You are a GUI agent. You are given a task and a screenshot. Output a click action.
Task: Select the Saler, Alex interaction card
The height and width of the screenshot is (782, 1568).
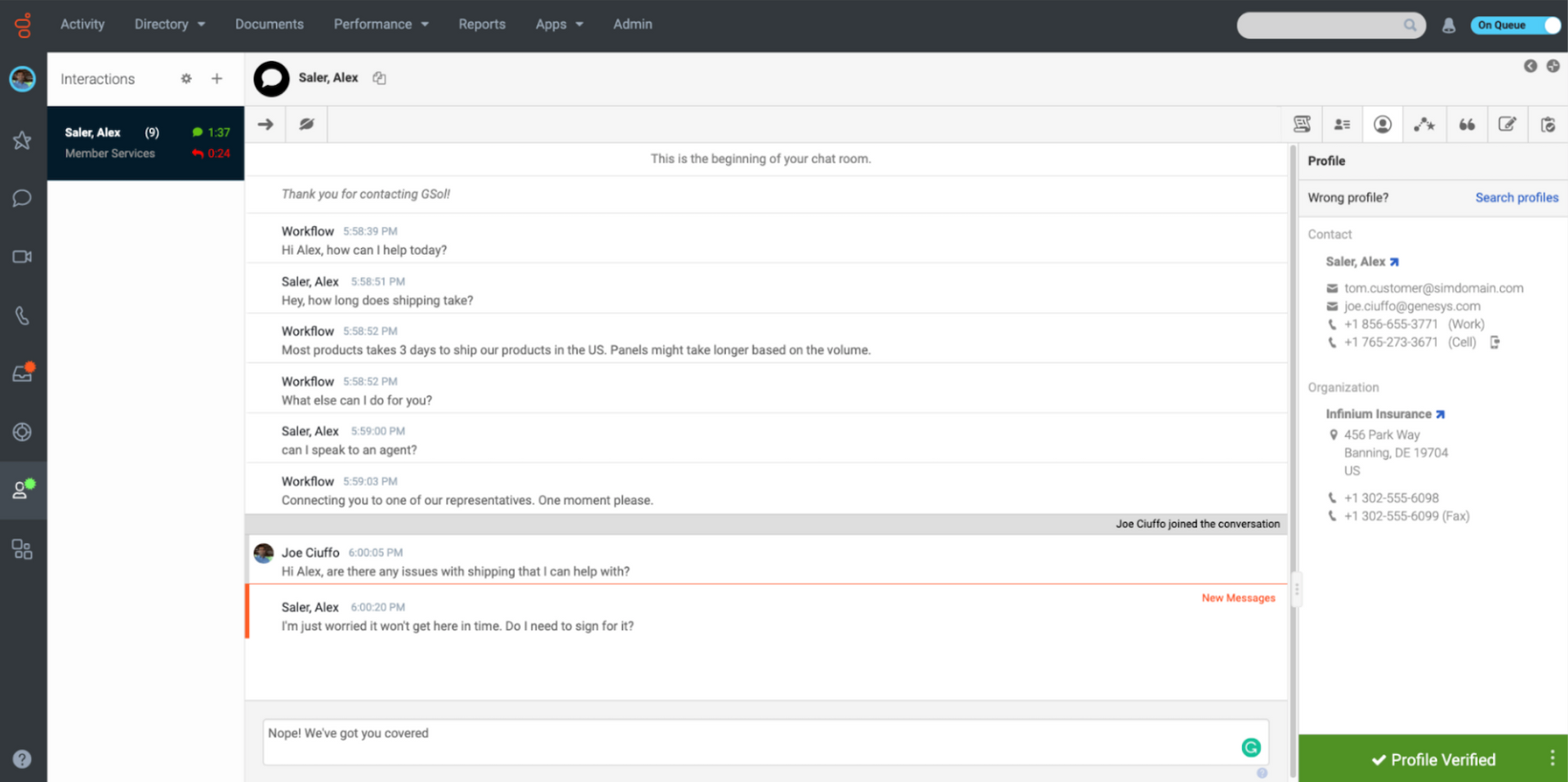[145, 143]
